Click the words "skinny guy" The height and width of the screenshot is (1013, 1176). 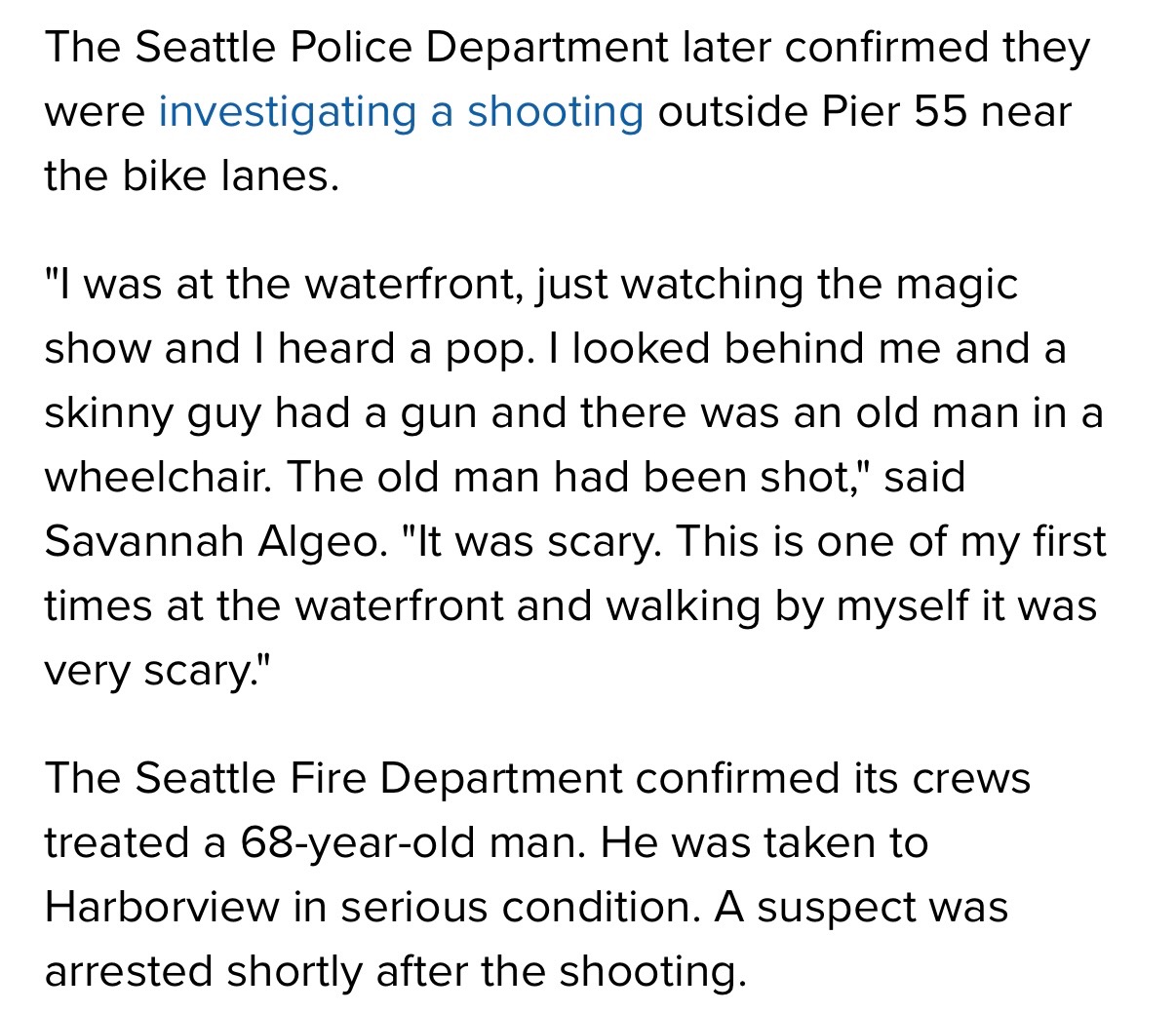pyautogui.click(x=152, y=413)
